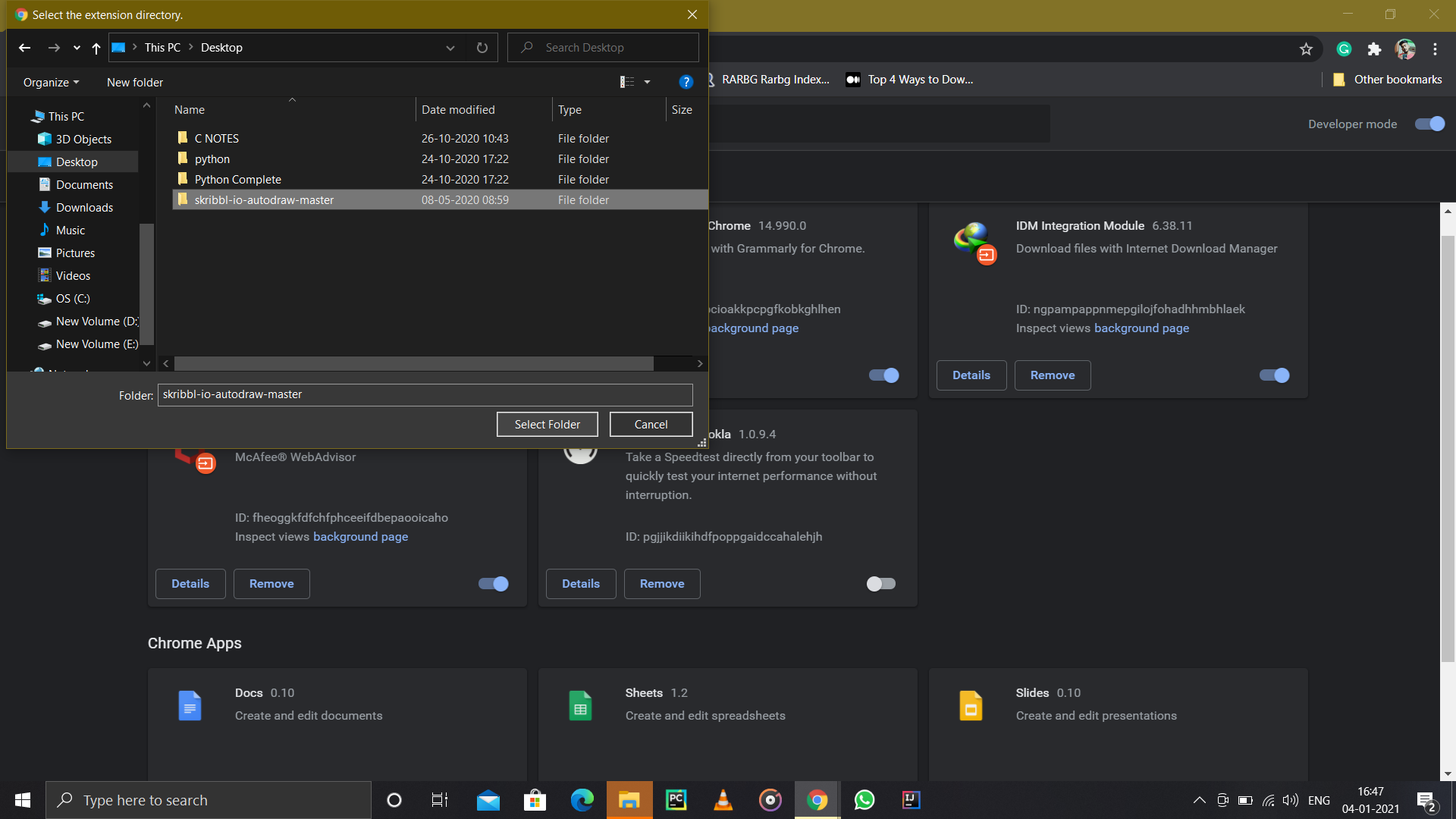Click the Grammarly extension icon in the toolbar
Viewport: 1456px width, 819px height.
tap(1343, 49)
